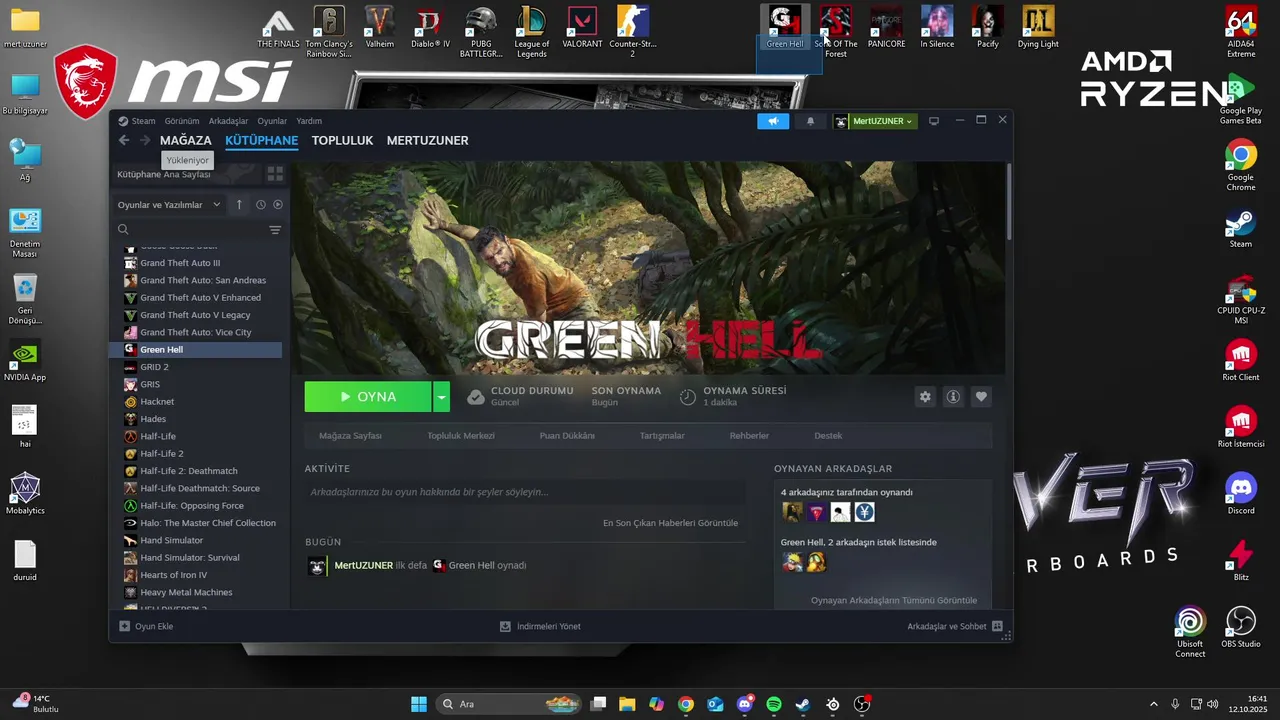
Task: Add Green Hell to favorites heart icon
Action: [981, 397]
